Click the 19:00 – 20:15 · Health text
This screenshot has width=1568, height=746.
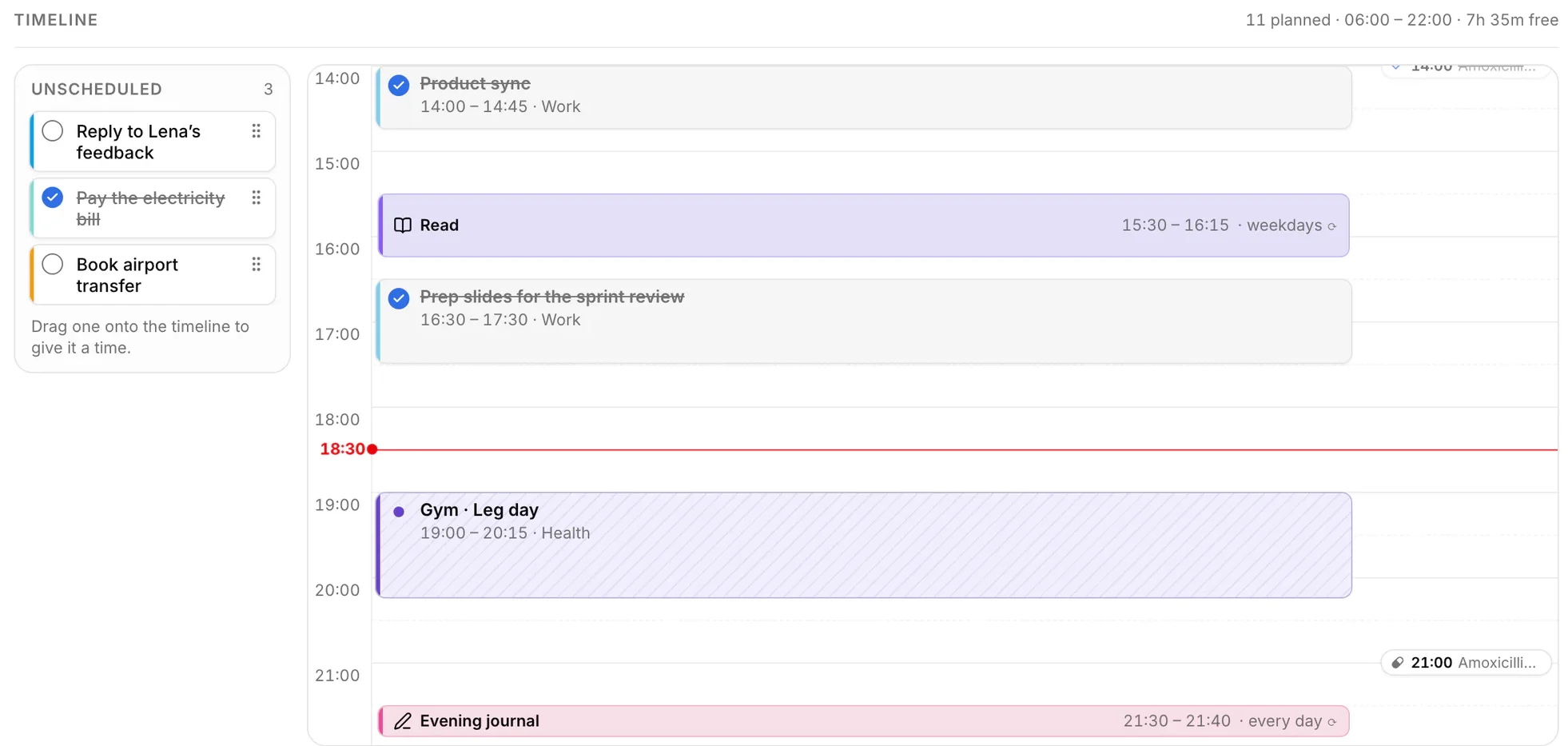tap(505, 533)
